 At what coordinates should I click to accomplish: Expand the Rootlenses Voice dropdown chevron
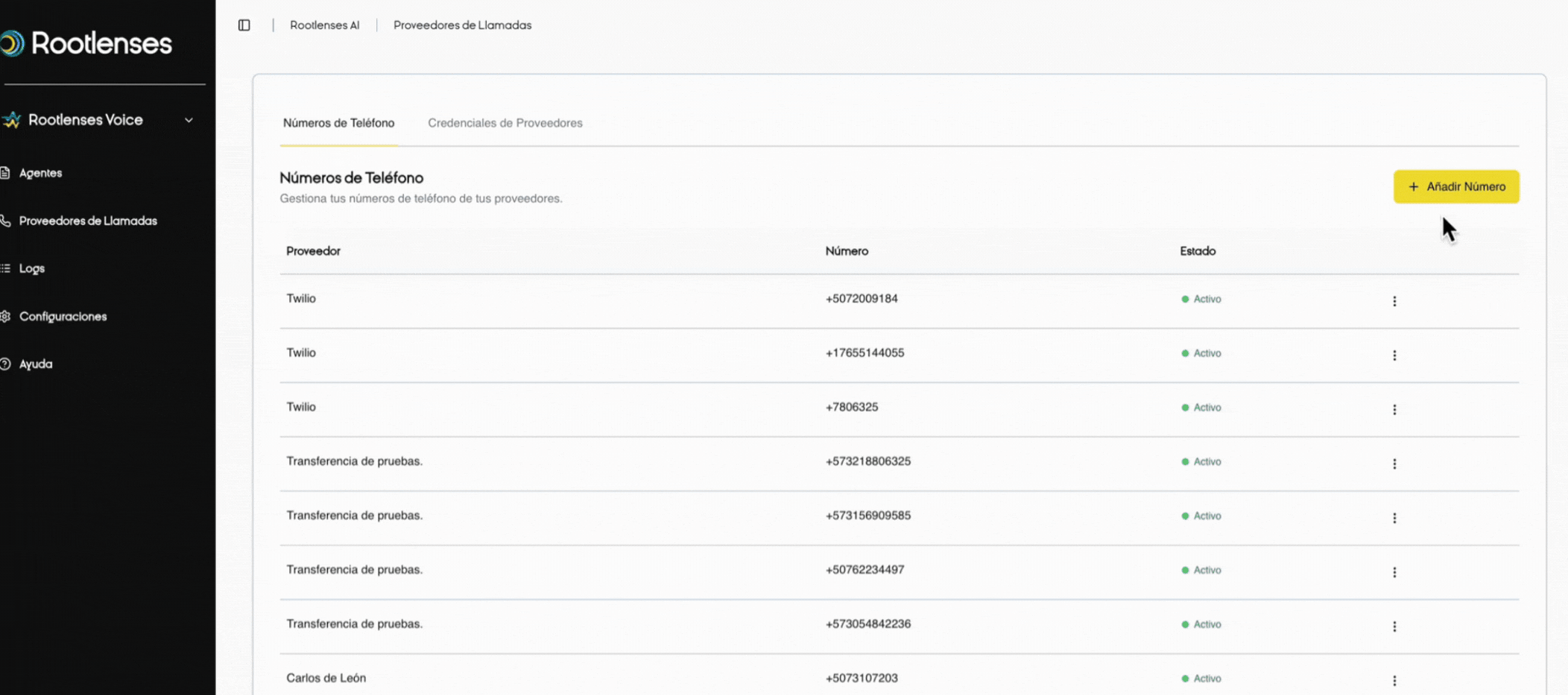189,120
